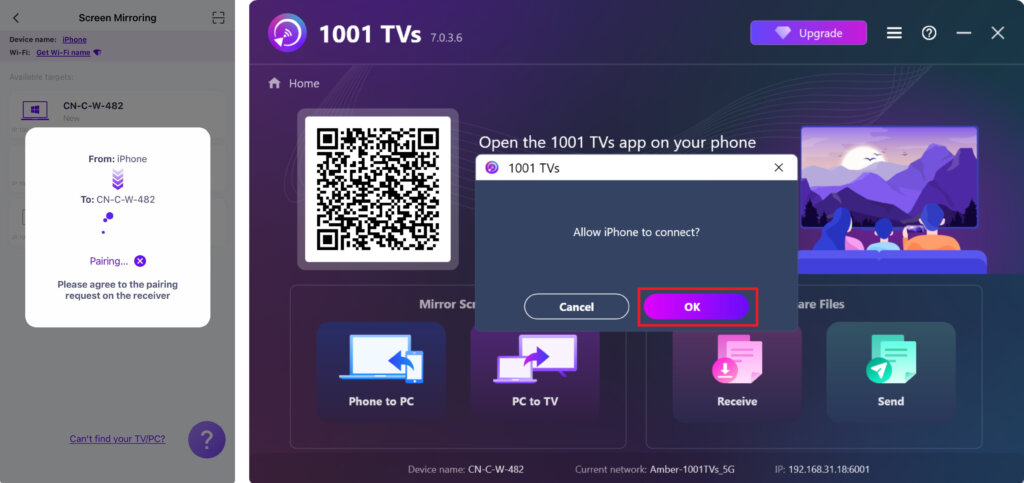Click the 1001 TVs app logo
Screen dimensions: 1024x483
(x=287, y=33)
